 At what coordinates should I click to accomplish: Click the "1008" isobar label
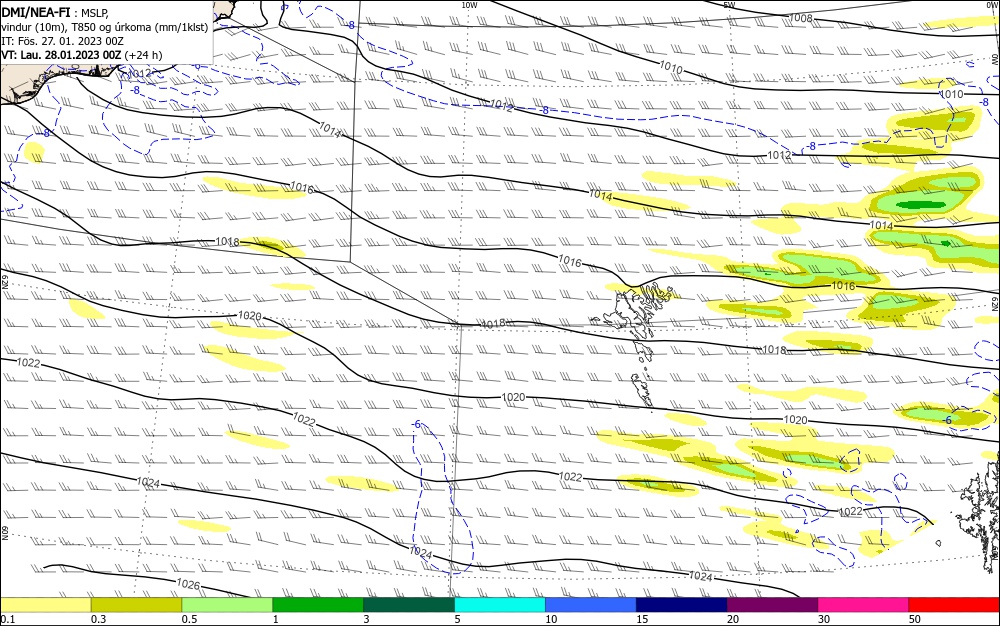point(801,18)
